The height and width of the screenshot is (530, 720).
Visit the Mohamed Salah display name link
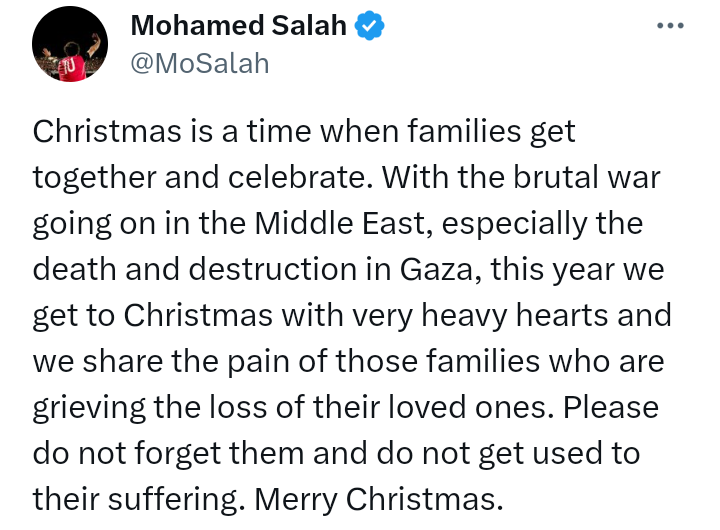(238, 25)
